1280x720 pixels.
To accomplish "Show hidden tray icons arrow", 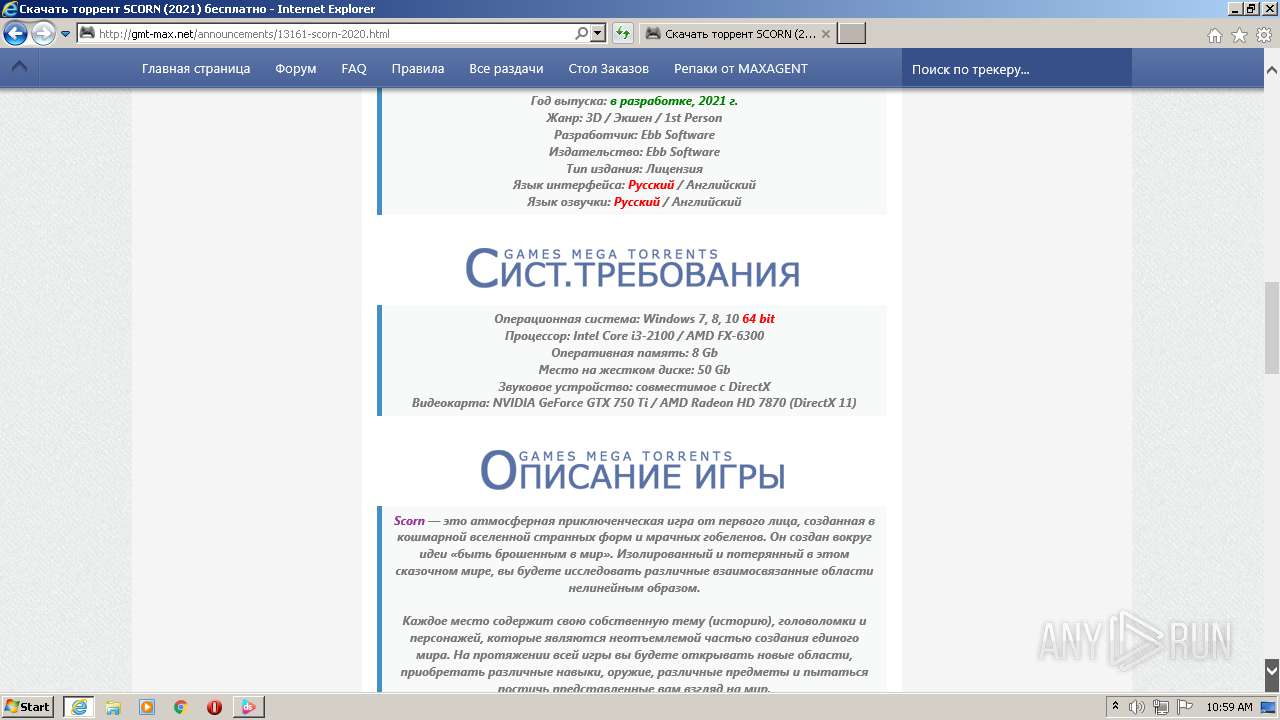I will click(1115, 707).
